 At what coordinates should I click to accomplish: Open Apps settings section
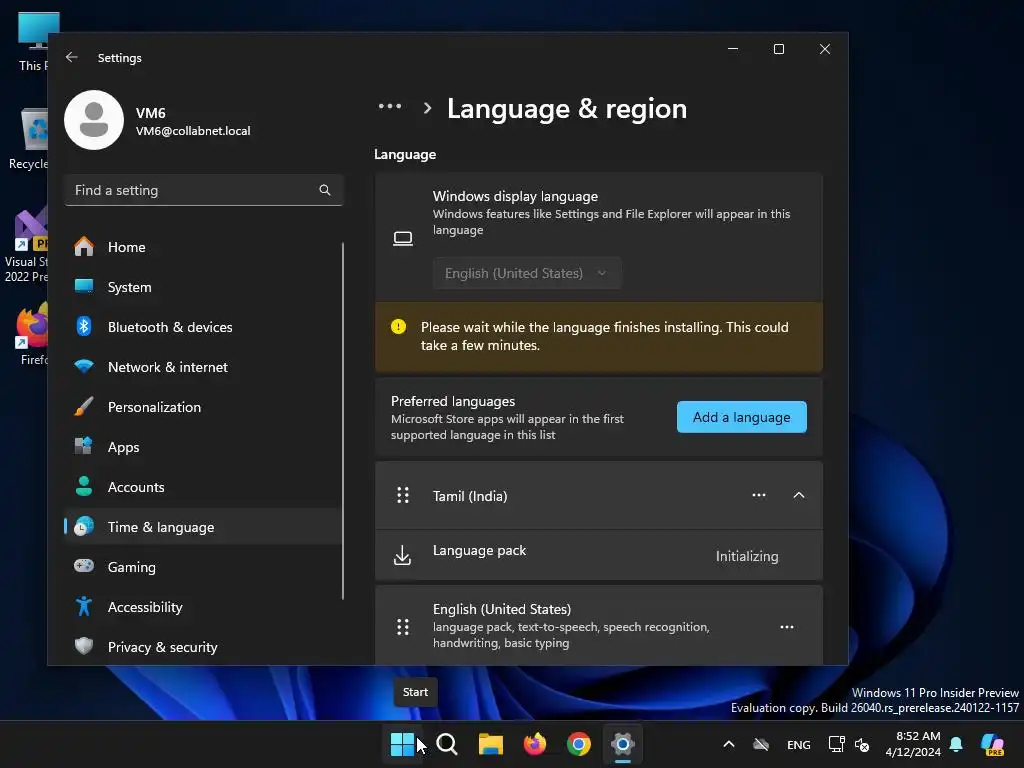click(204, 447)
